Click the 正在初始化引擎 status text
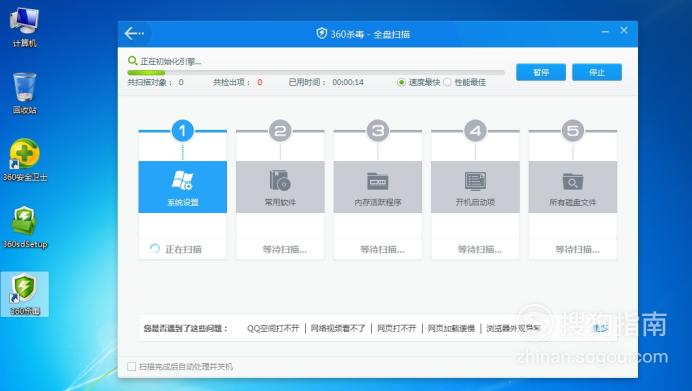 coord(171,61)
